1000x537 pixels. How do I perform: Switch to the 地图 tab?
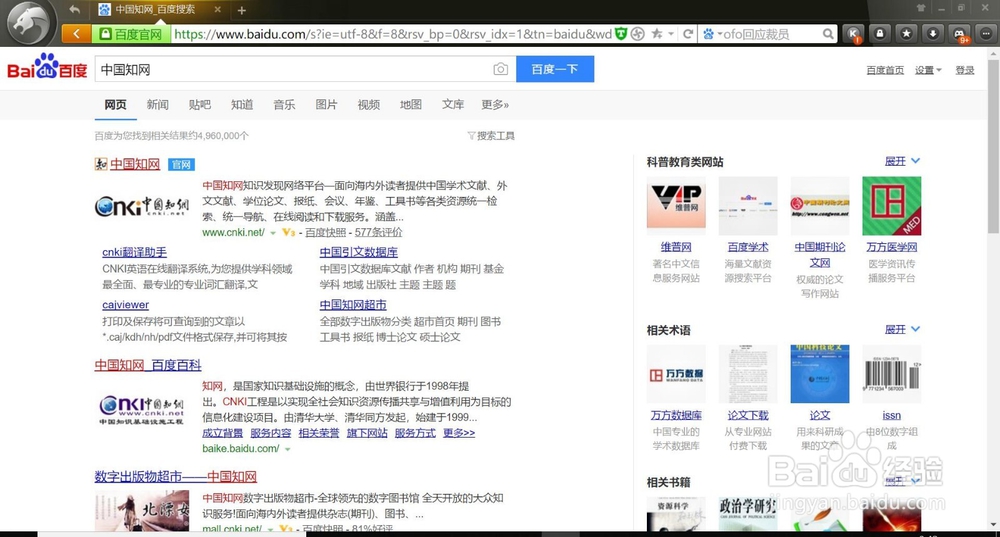(411, 105)
